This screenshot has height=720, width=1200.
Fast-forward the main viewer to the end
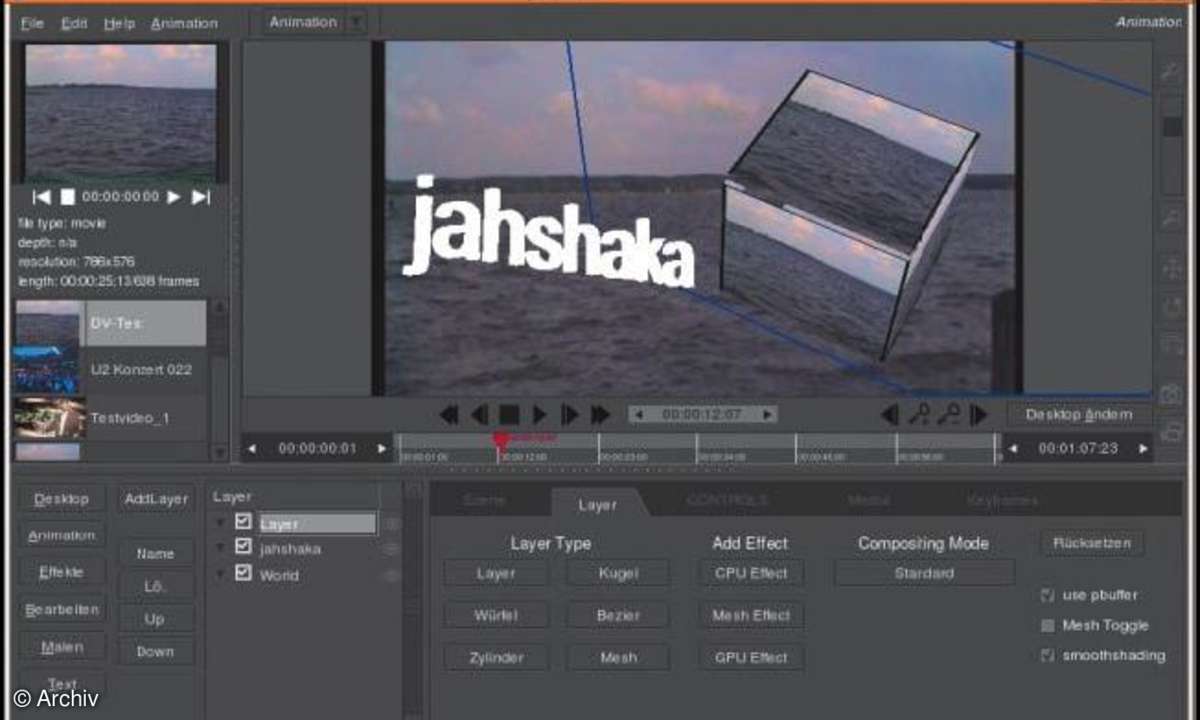600,414
